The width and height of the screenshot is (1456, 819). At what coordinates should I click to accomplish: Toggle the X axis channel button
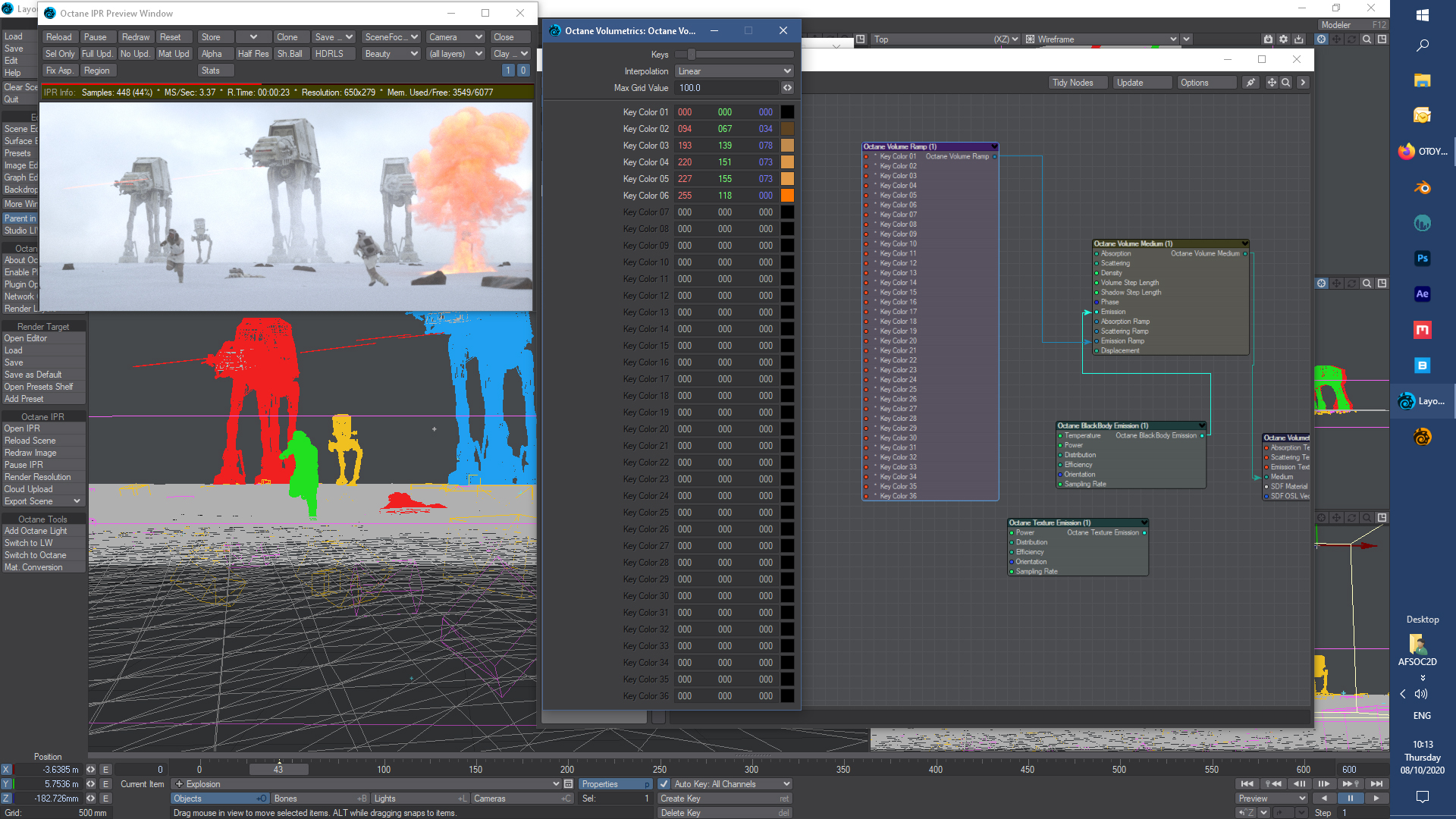(x=6, y=770)
